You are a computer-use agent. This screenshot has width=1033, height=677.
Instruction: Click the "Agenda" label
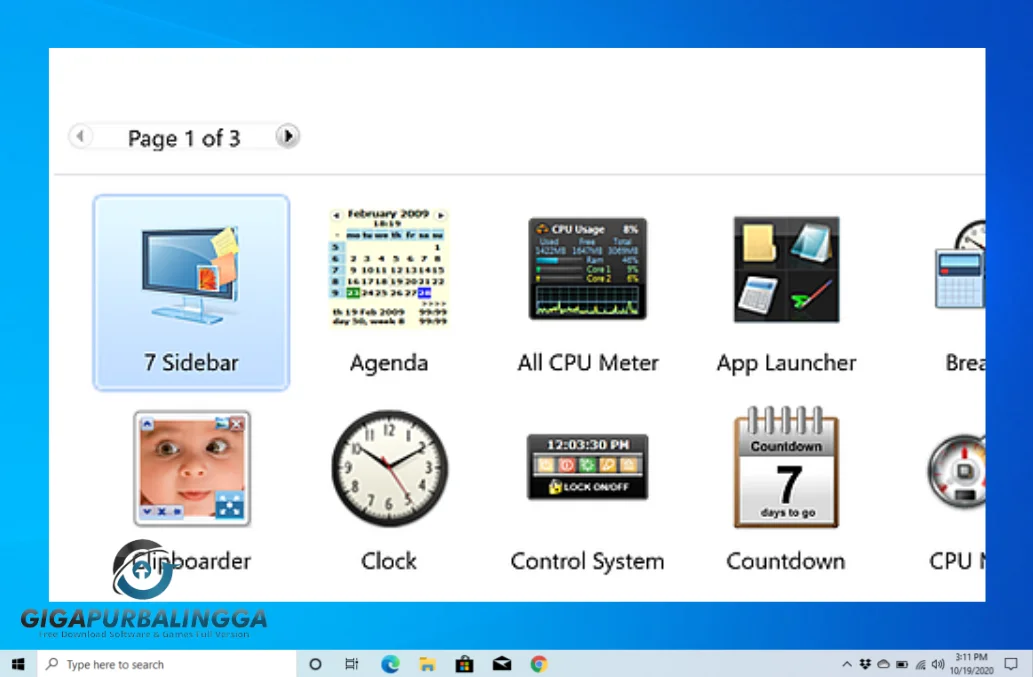pyautogui.click(x=389, y=363)
